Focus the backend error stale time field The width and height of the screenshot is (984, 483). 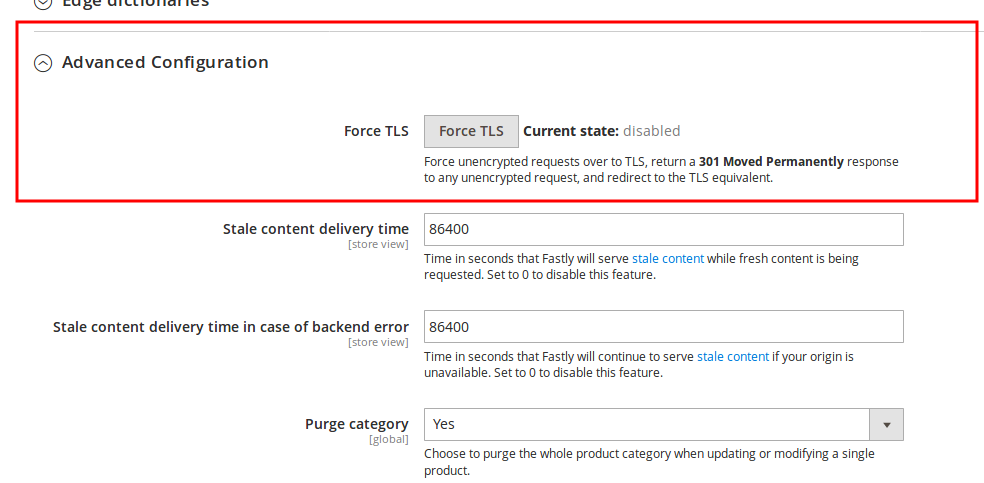point(663,327)
